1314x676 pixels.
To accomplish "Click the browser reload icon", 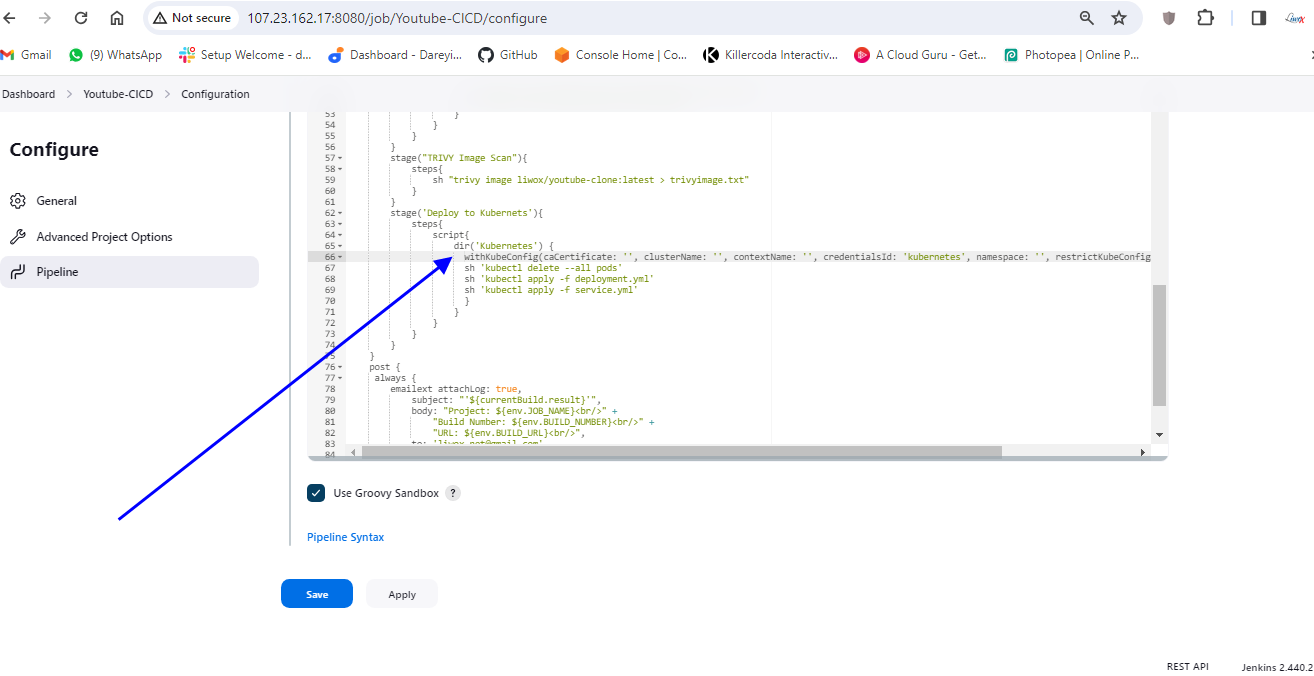I will click(x=81, y=18).
